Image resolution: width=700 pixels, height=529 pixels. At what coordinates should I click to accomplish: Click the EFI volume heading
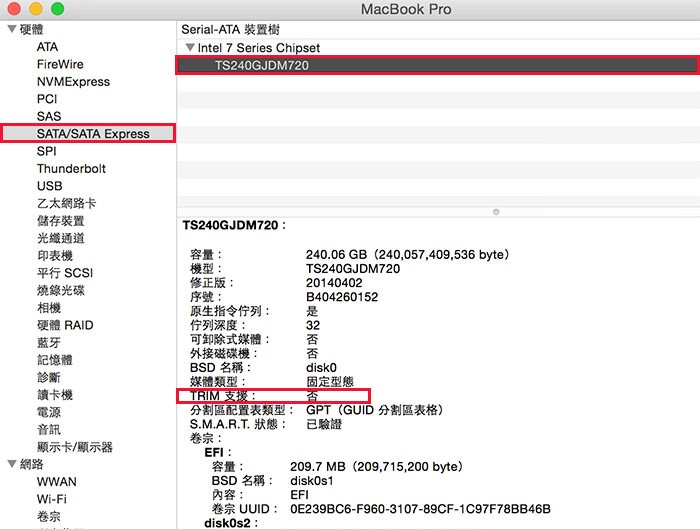[218, 452]
